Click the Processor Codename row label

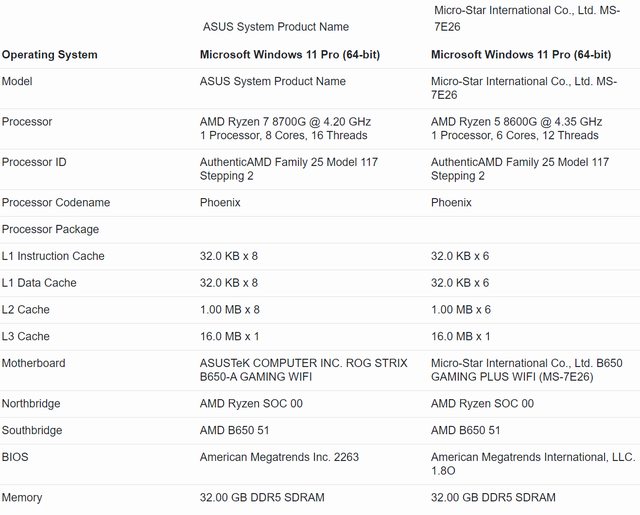(x=56, y=202)
